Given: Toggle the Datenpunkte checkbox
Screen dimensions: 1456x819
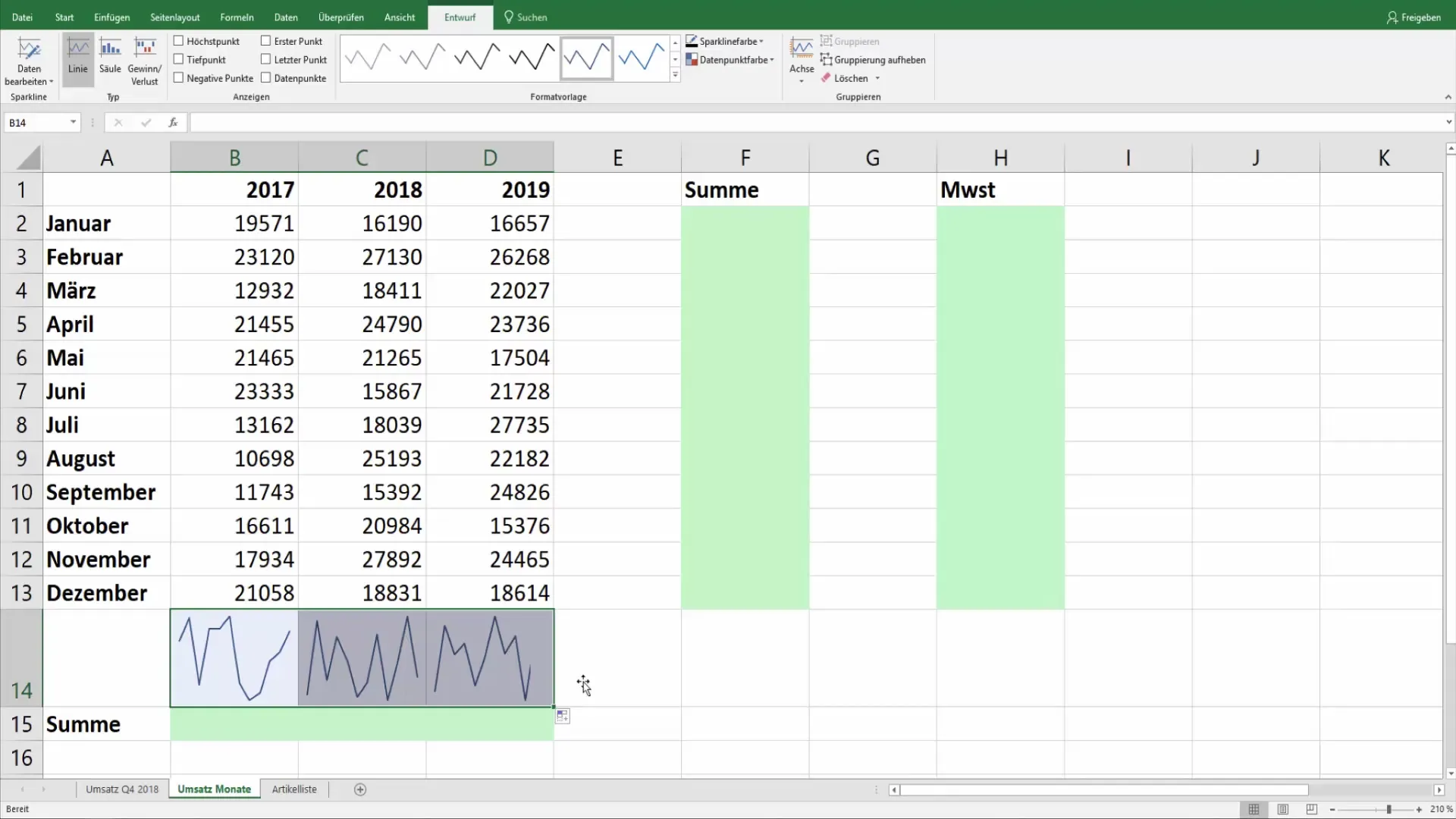Looking at the screenshot, I should (265, 77).
